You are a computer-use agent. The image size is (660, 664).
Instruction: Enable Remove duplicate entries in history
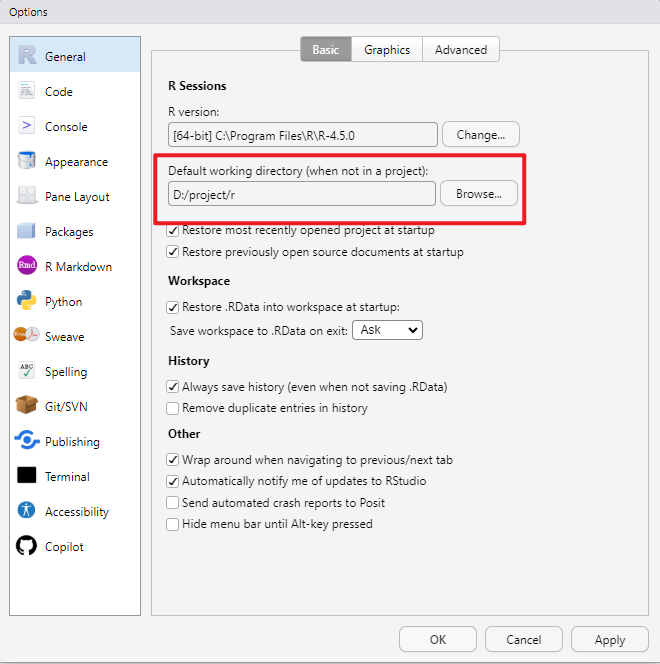(173, 408)
